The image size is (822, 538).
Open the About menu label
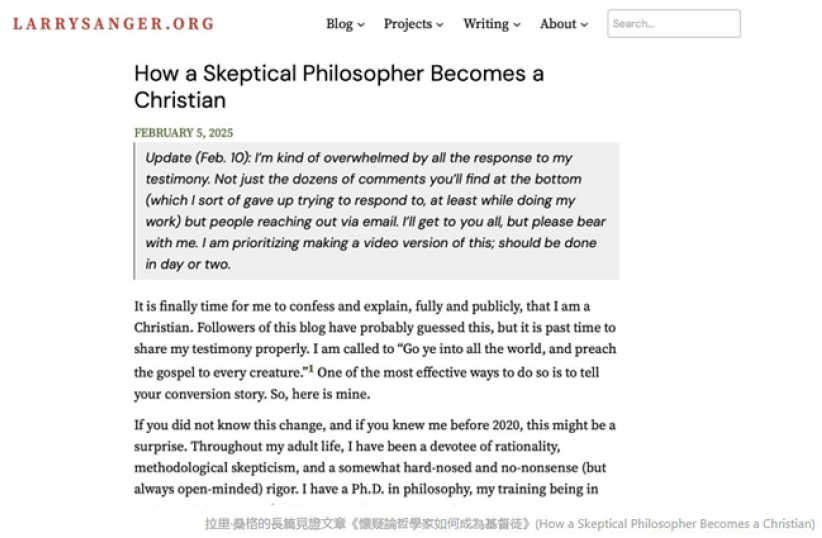558,24
